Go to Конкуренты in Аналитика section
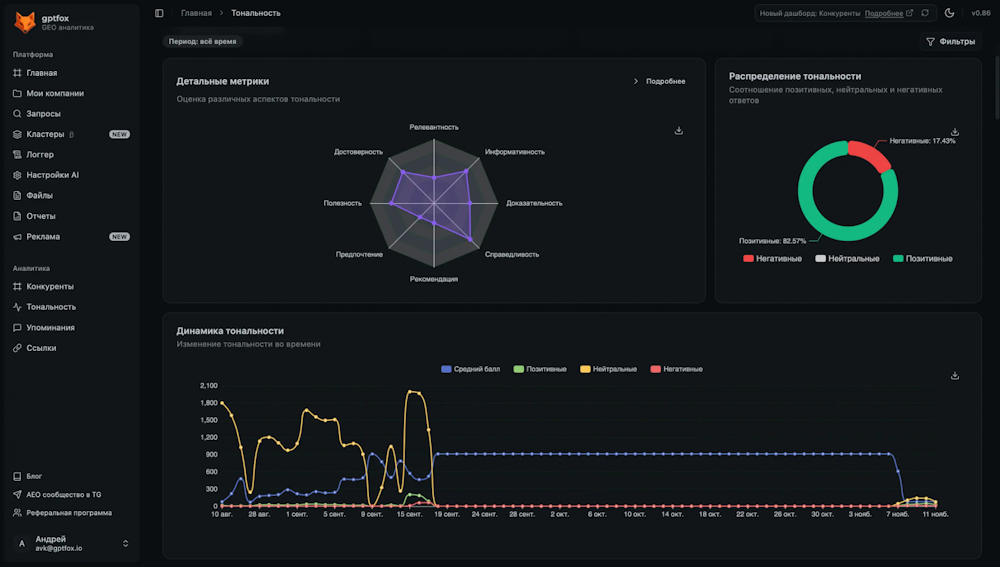 pos(49,287)
